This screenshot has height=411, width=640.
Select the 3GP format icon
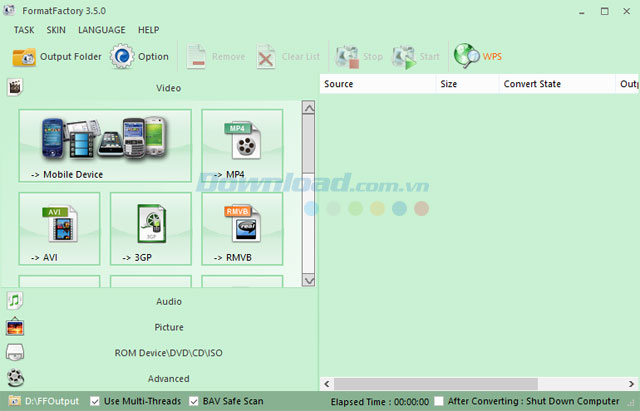click(x=151, y=224)
